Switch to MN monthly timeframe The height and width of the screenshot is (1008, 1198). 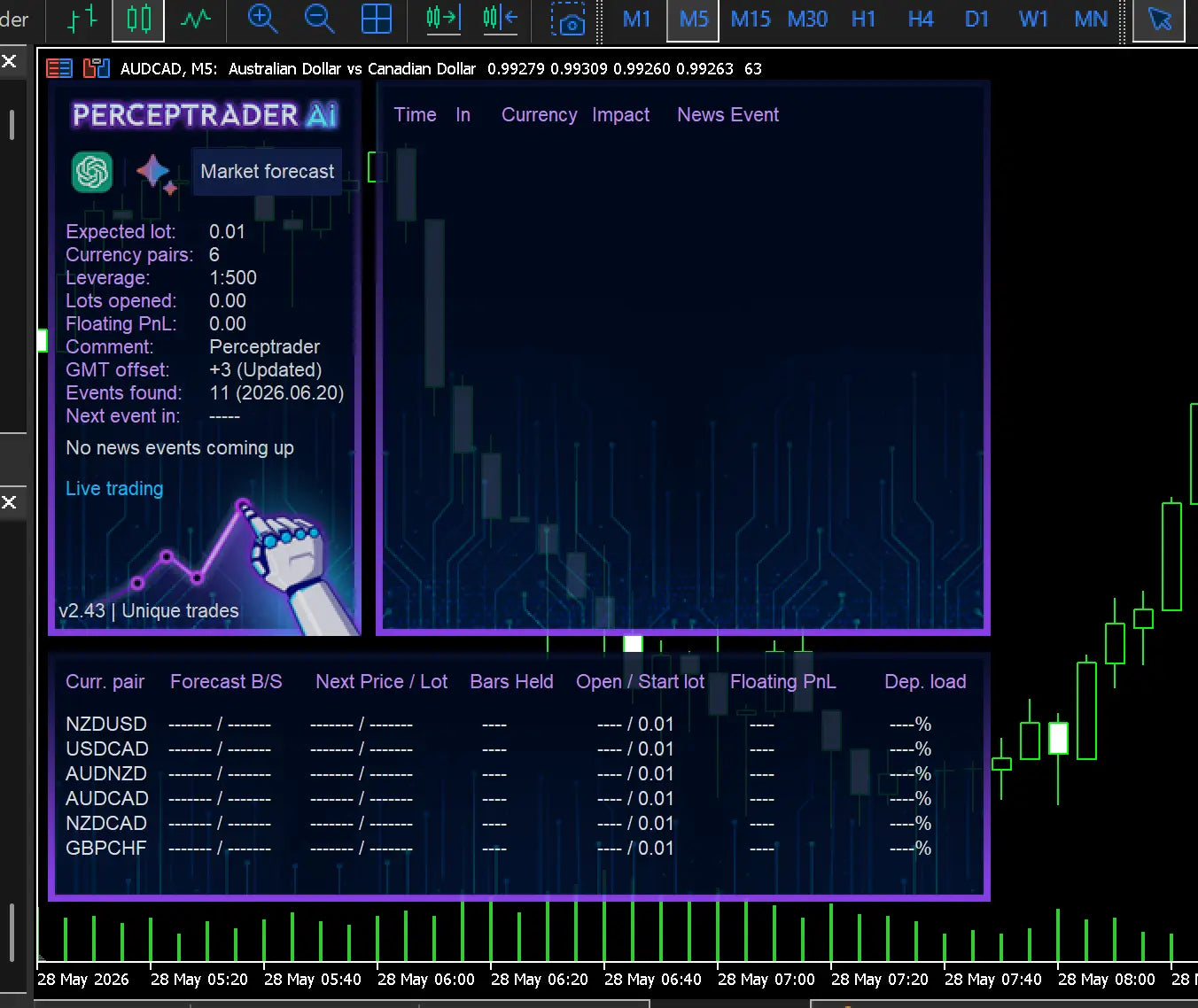[x=1091, y=19]
